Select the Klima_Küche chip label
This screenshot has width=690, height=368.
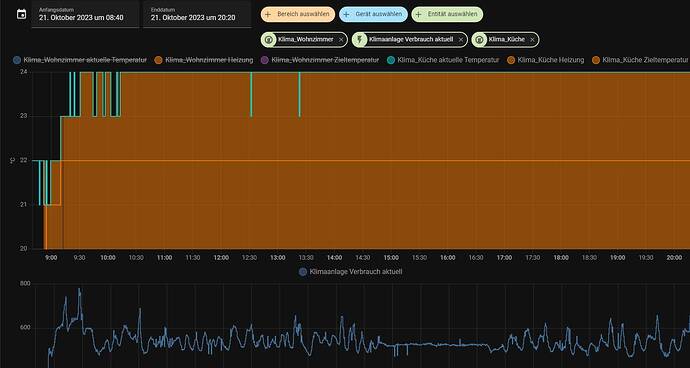tap(506, 40)
